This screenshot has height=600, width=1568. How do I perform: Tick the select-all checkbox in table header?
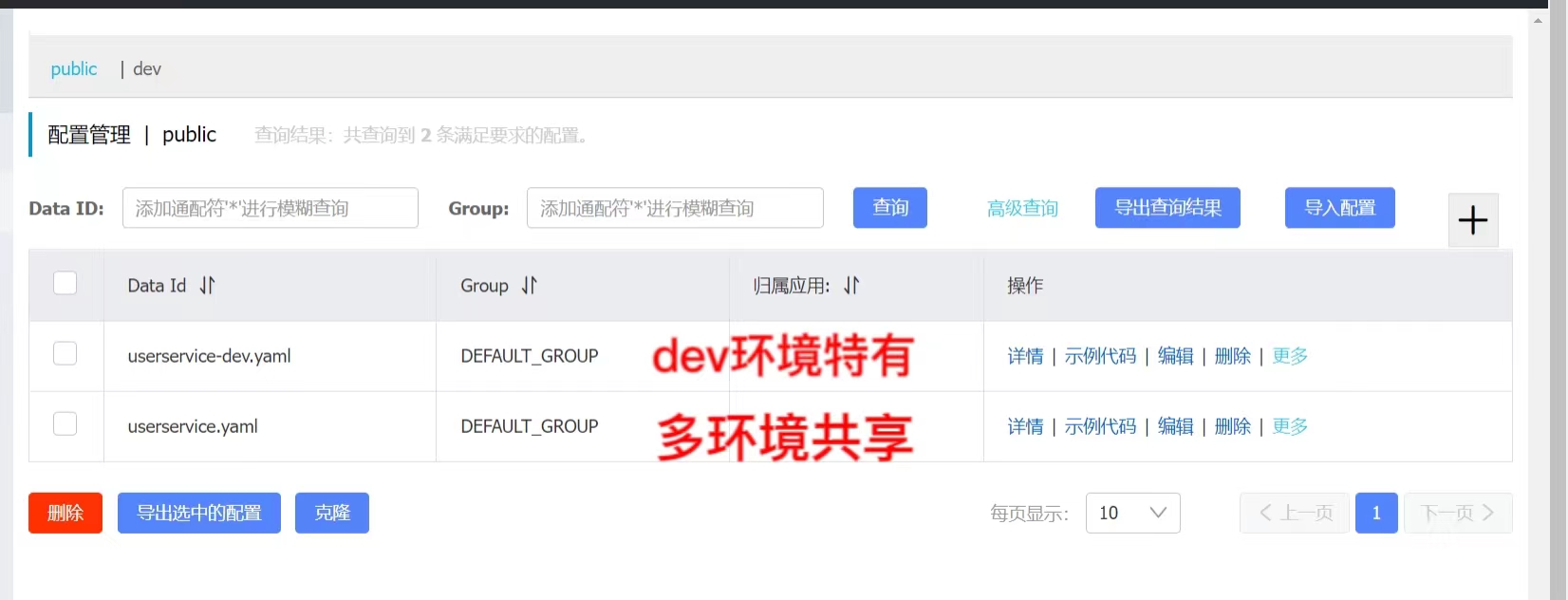click(65, 283)
